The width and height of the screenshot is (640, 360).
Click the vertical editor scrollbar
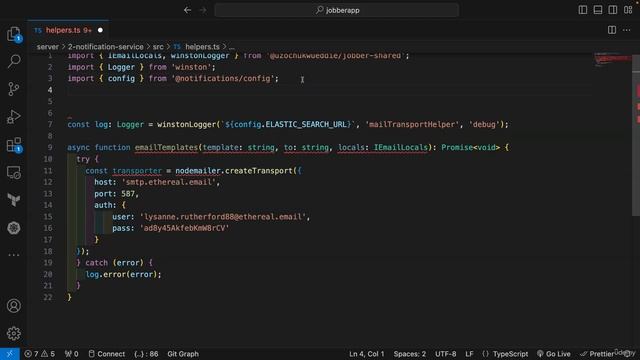(636, 135)
